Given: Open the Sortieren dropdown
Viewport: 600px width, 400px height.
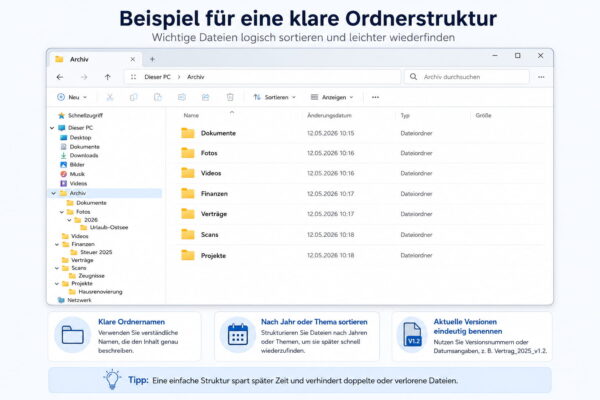Looking at the screenshot, I should (274, 97).
